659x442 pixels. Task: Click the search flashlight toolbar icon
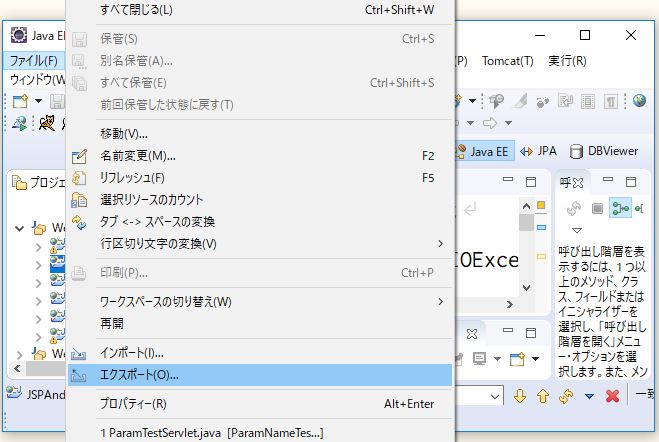(496, 101)
